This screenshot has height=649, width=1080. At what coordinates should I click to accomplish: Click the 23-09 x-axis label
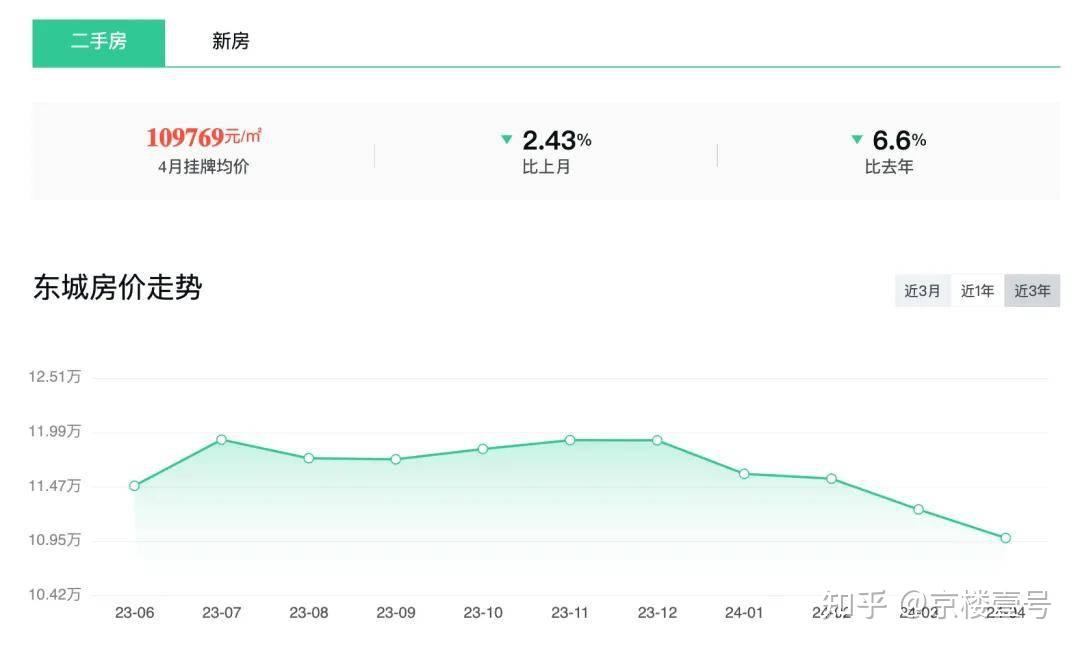coord(395,612)
